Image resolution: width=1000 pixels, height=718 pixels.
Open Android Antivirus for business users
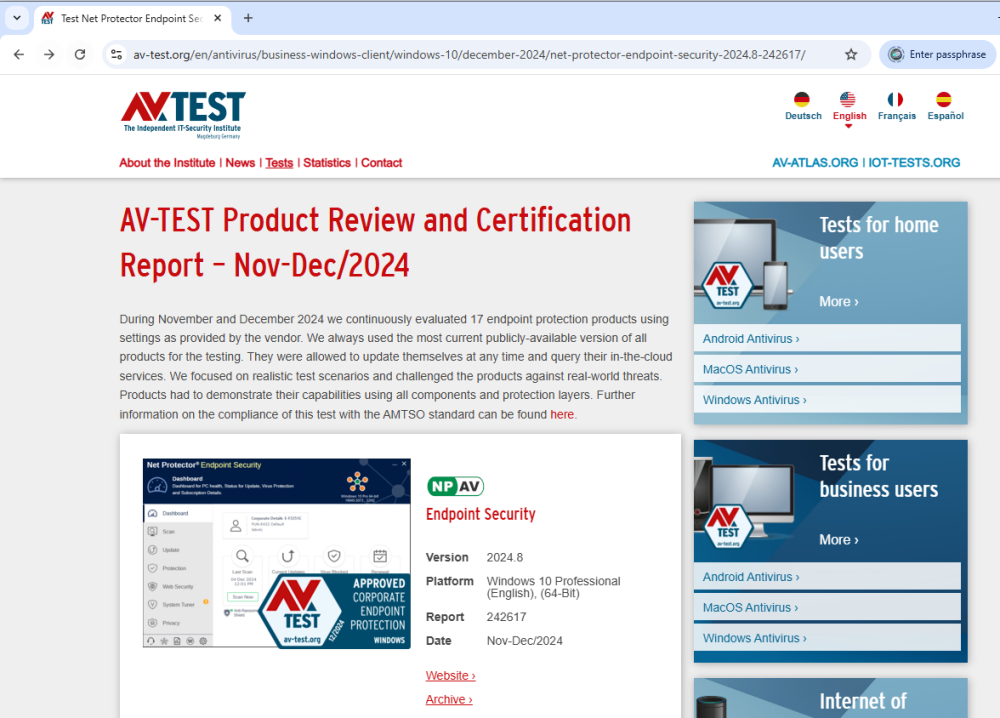(827, 577)
